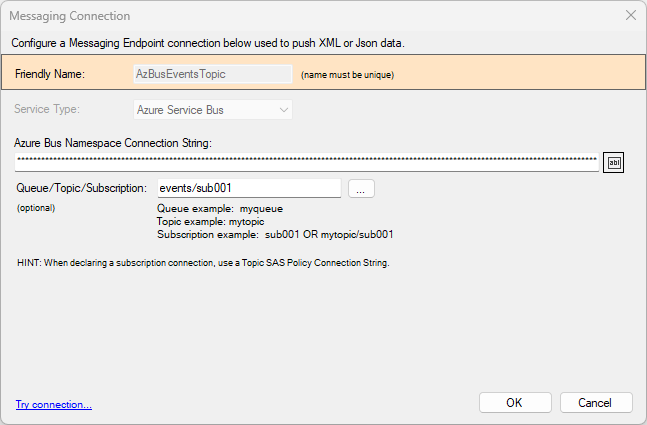The width and height of the screenshot is (647, 425).
Task: Click the Friendly Name text field
Action: coord(212,74)
